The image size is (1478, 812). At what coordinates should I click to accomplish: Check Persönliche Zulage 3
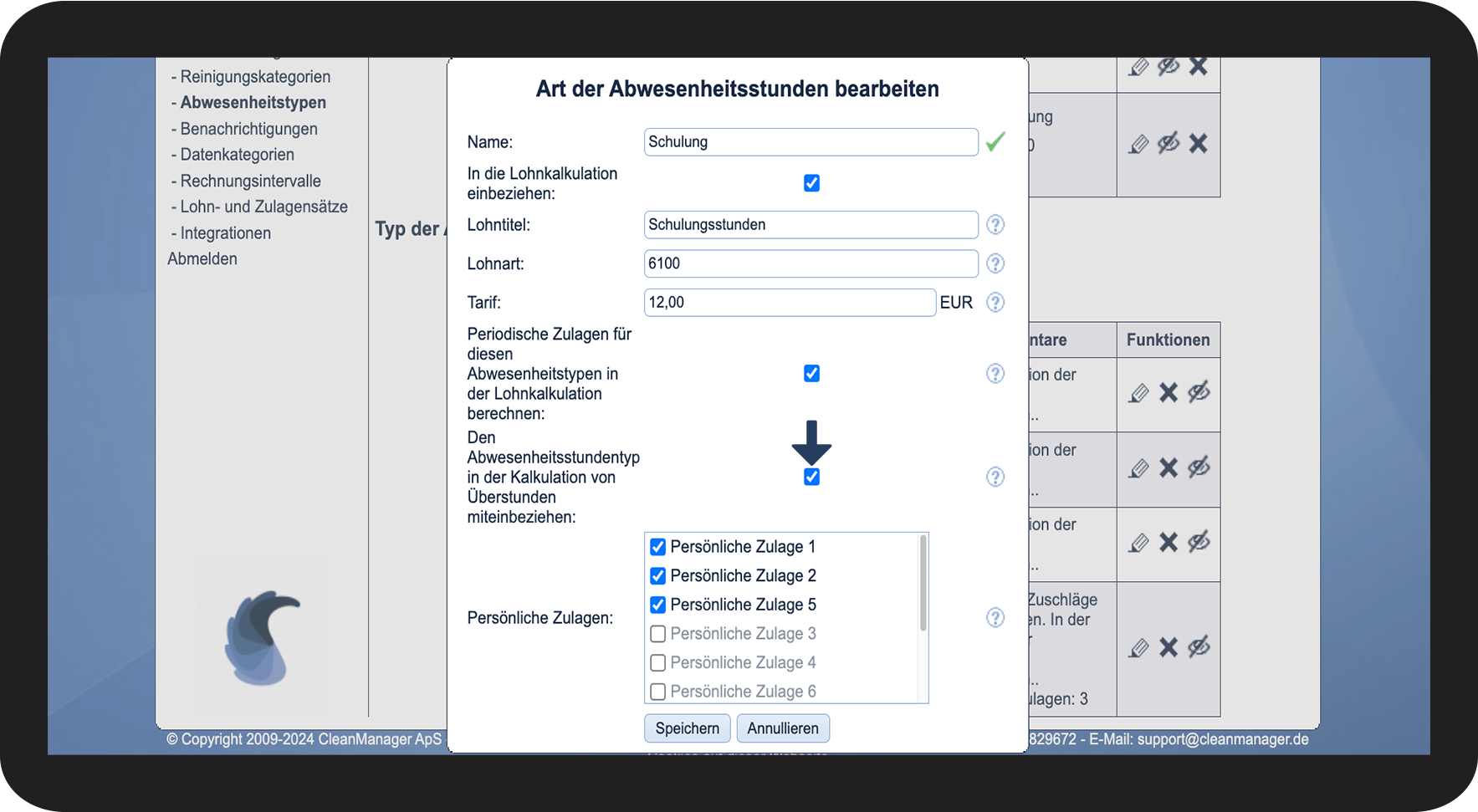658,634
